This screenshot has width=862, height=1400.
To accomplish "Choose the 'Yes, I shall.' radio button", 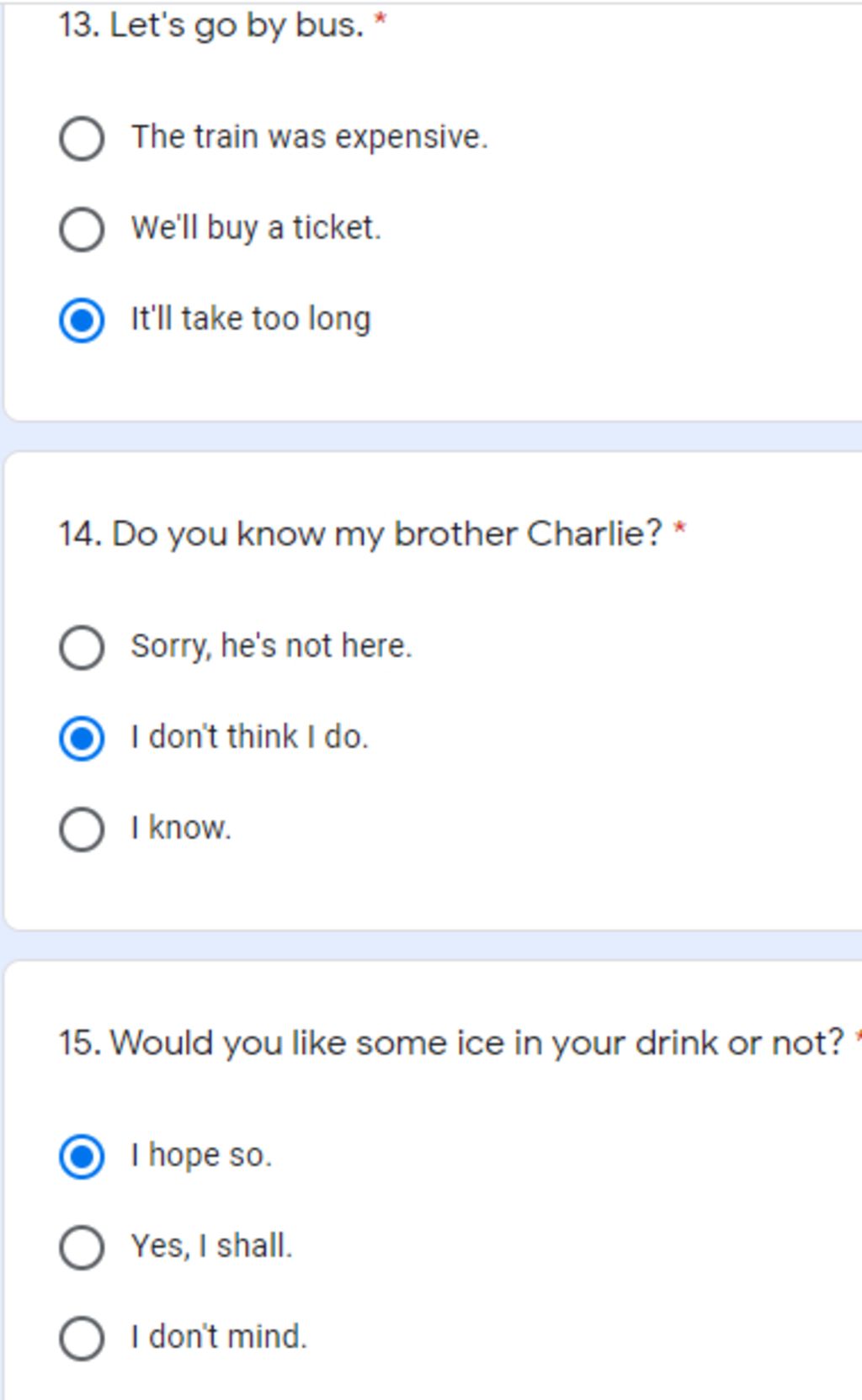I will pos(82,1247).
